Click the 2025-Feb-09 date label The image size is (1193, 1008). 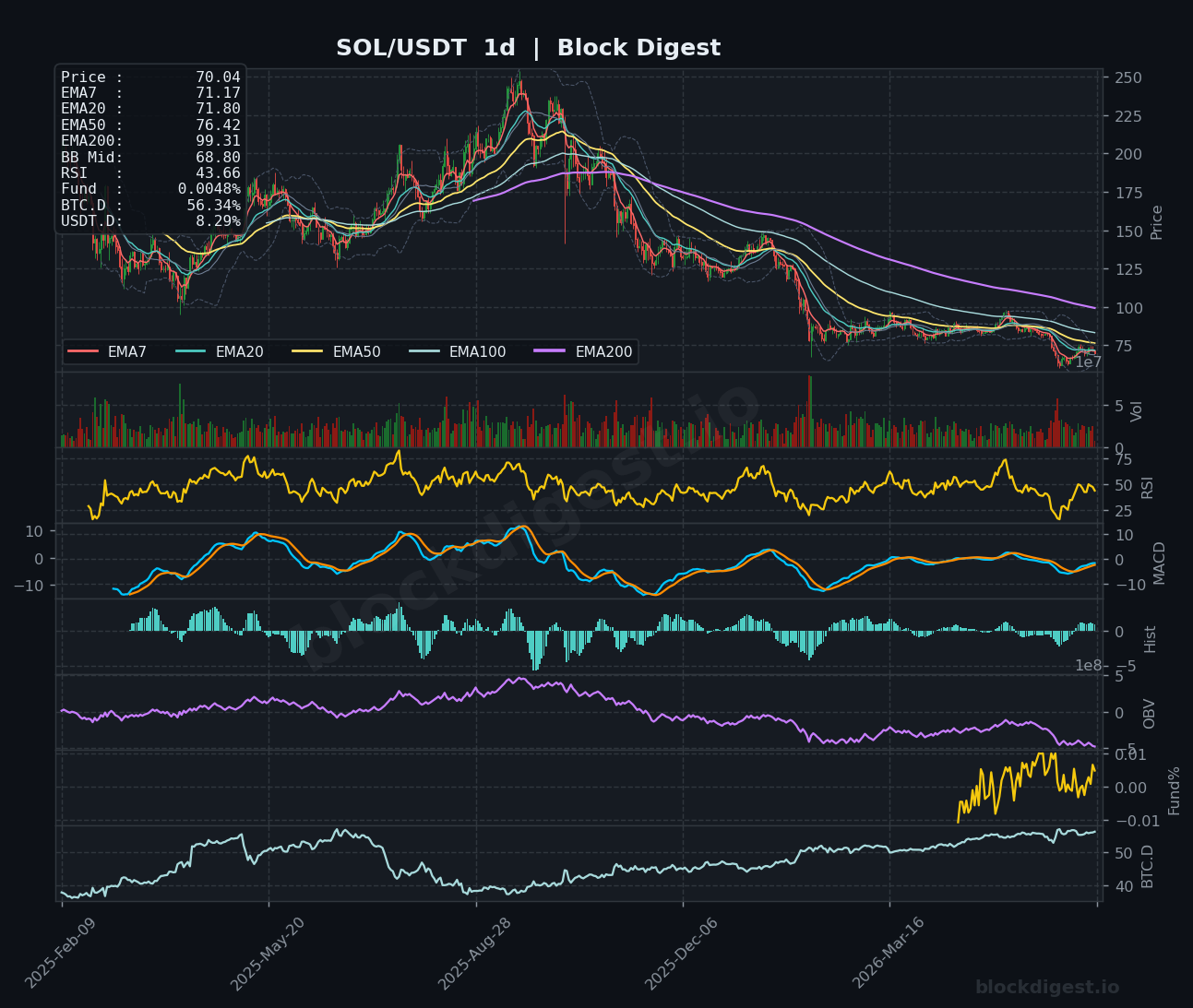click(58, 953)
